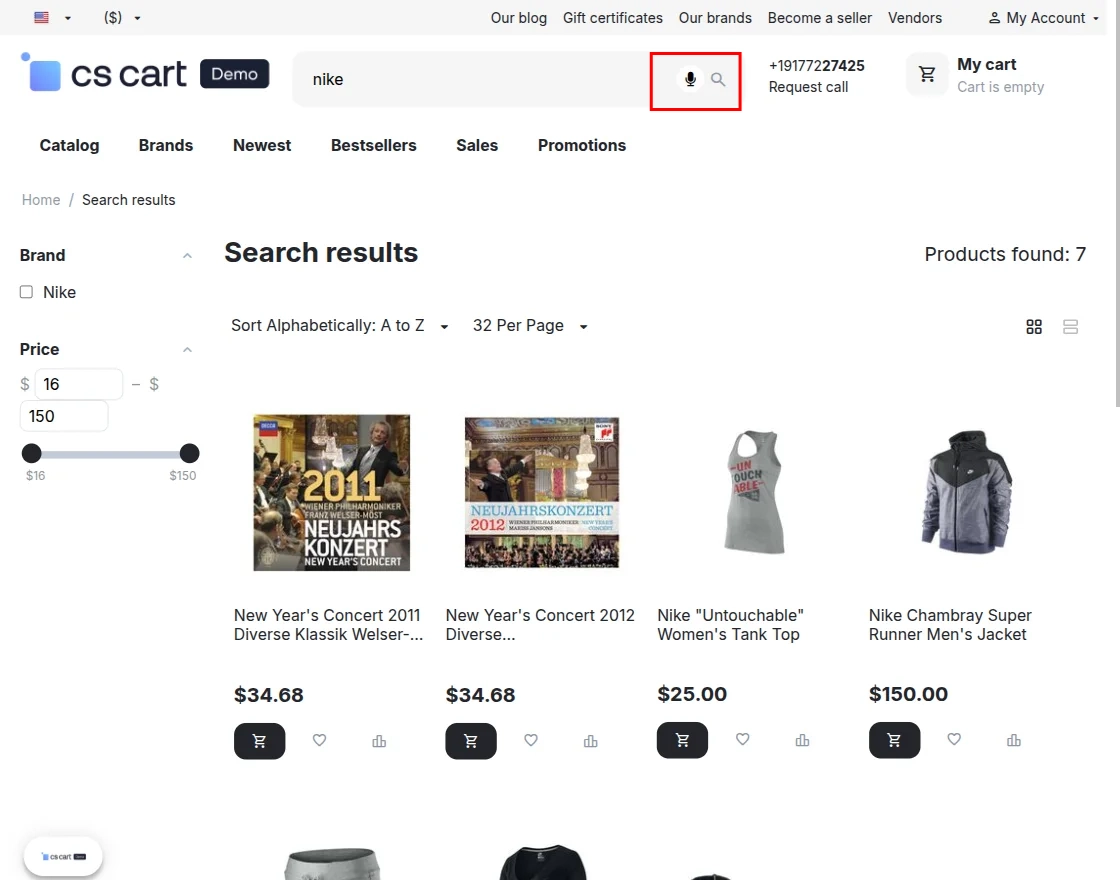This screenshot has height=880, width=1120.
Task: Open the 32 Per Page dropdown
Action: (530, 326)
